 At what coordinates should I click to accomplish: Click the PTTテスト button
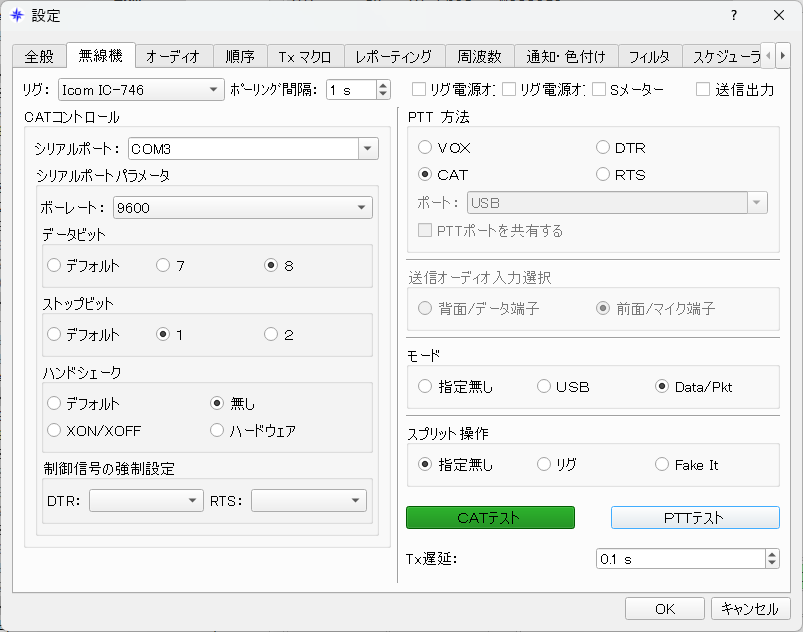694,518
